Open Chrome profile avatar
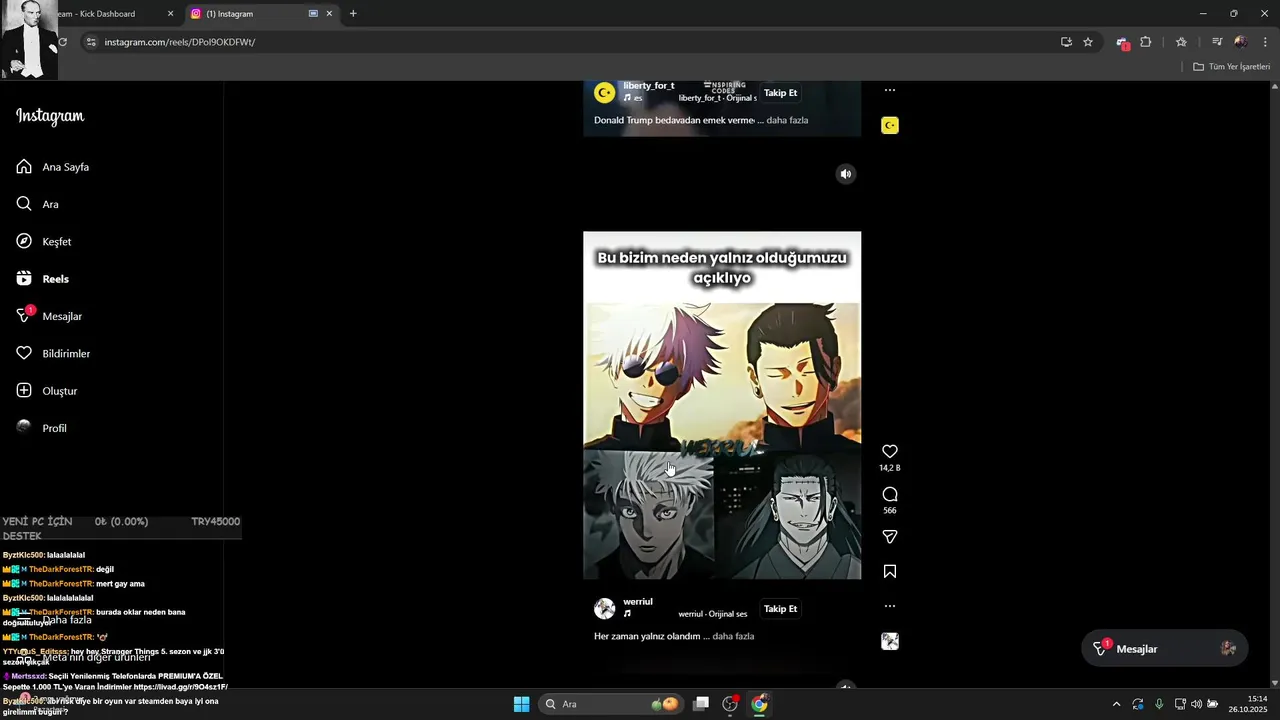 (x=1241, y=42)
